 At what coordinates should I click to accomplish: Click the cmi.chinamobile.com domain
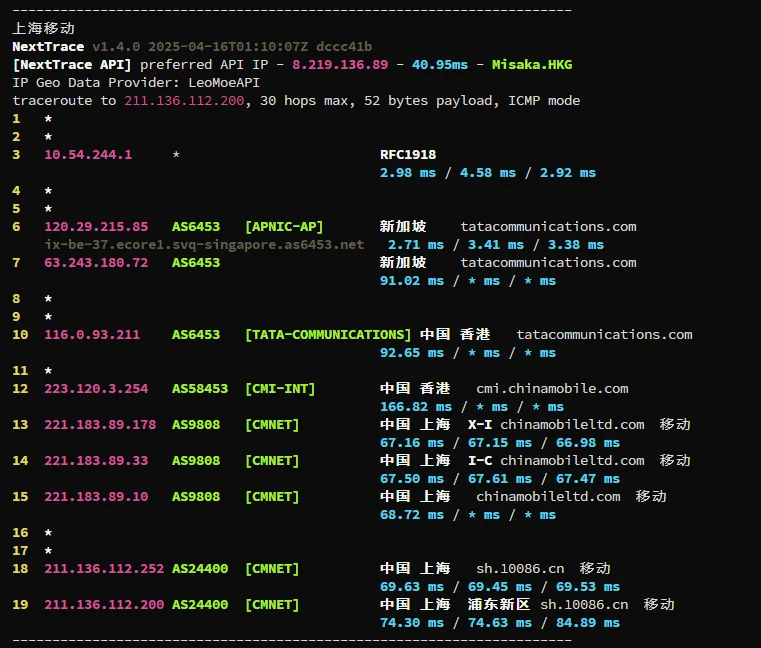pos(552,389)
